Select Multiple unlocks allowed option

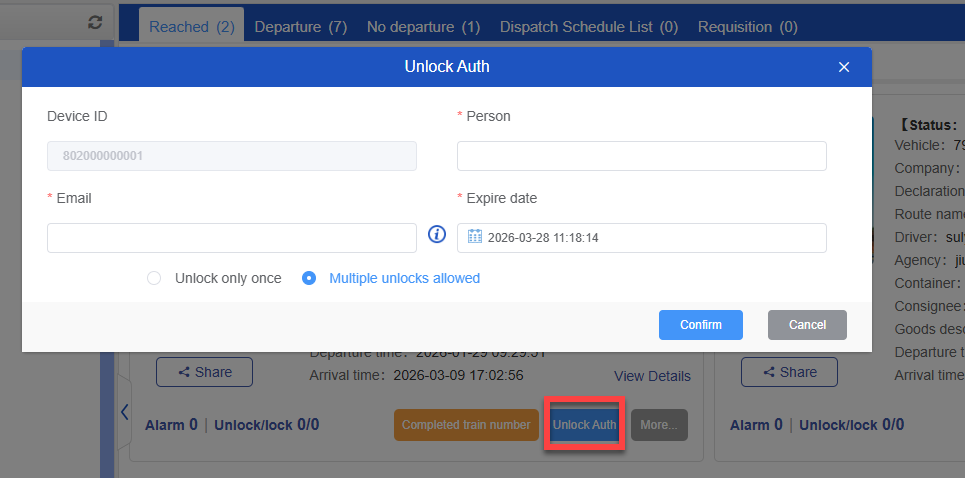point(309,278)
